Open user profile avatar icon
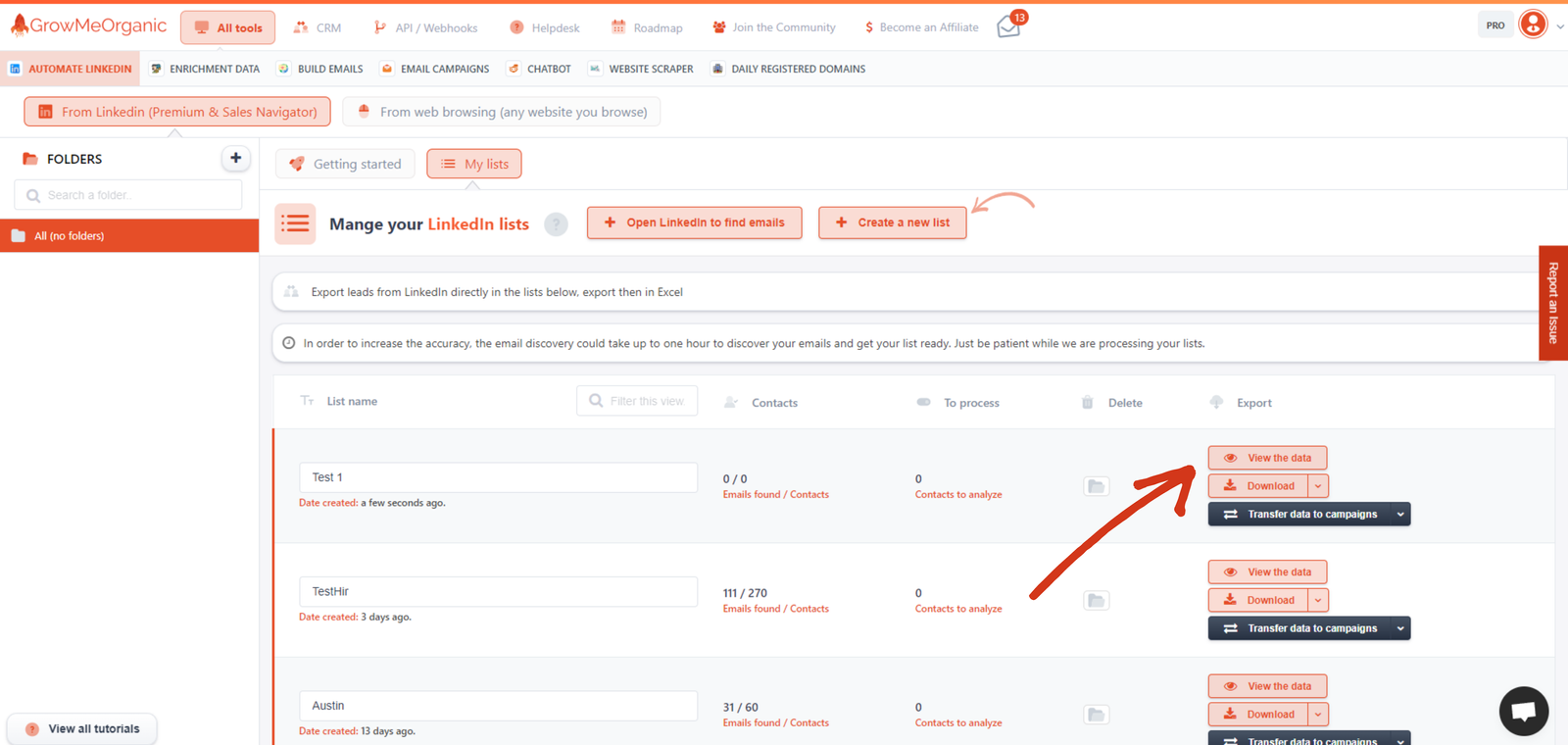1568x745 pixels. coord(1533,25)
